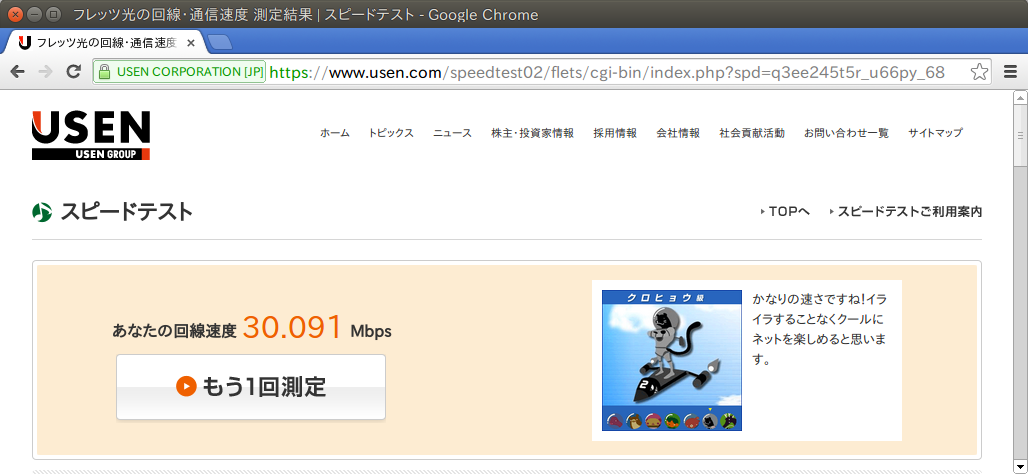This screenshot has height=474, width=1028.
Task: Bookmark this page with the star icon
Action: (x=979, y=71)
